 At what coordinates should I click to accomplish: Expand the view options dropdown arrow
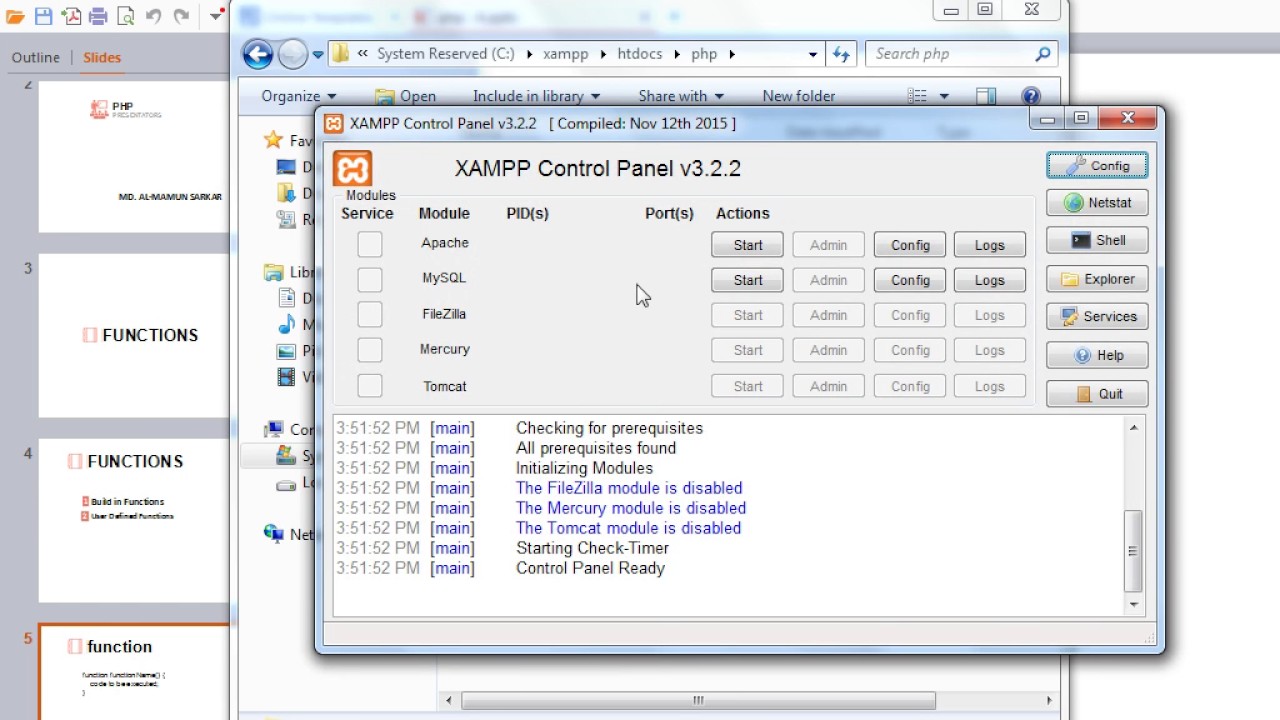pyautogui.click(x=944, y=96)
